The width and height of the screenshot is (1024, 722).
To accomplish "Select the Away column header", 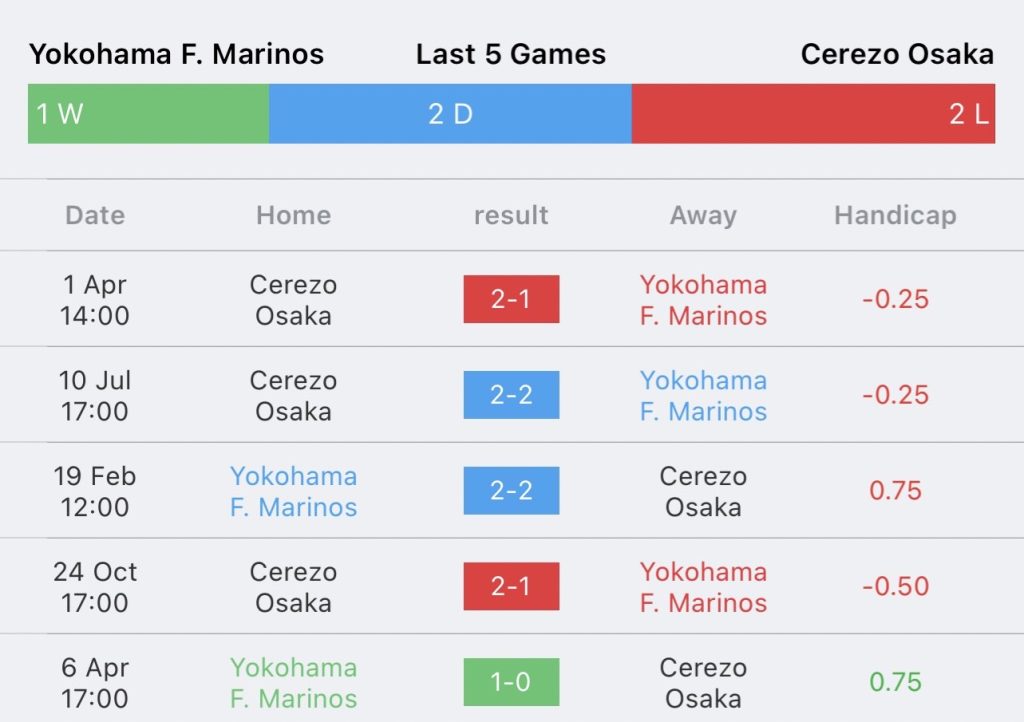I will 703,215.
